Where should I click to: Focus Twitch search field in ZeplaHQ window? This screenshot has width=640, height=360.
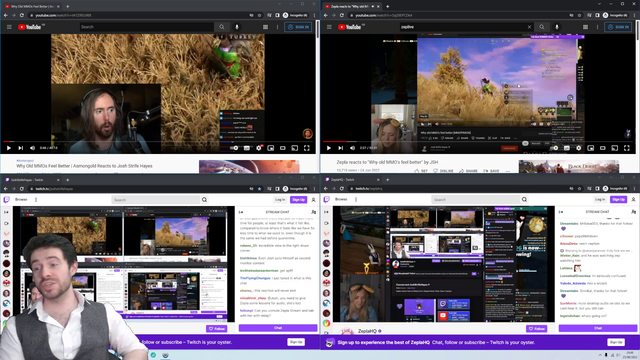coord(476,200)
